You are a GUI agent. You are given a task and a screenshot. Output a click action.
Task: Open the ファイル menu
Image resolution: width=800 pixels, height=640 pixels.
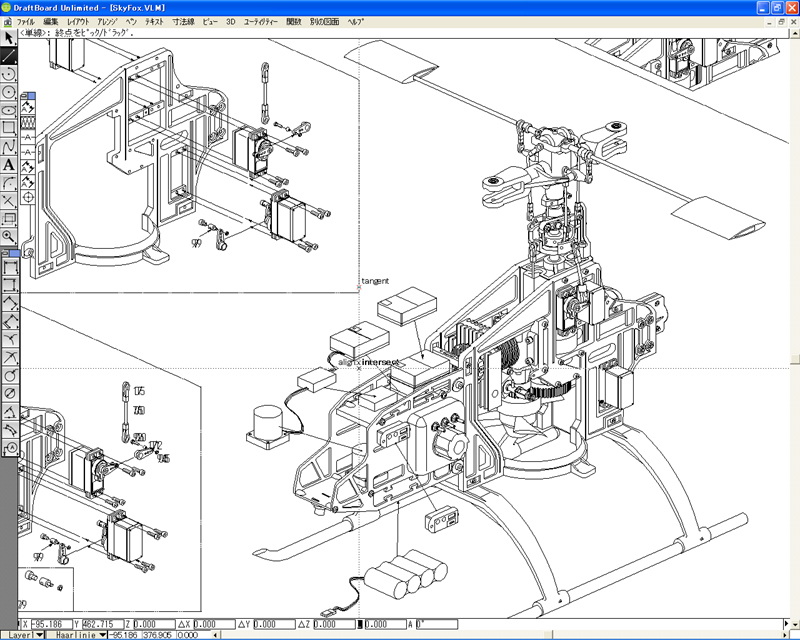click(x=26, y=21)
